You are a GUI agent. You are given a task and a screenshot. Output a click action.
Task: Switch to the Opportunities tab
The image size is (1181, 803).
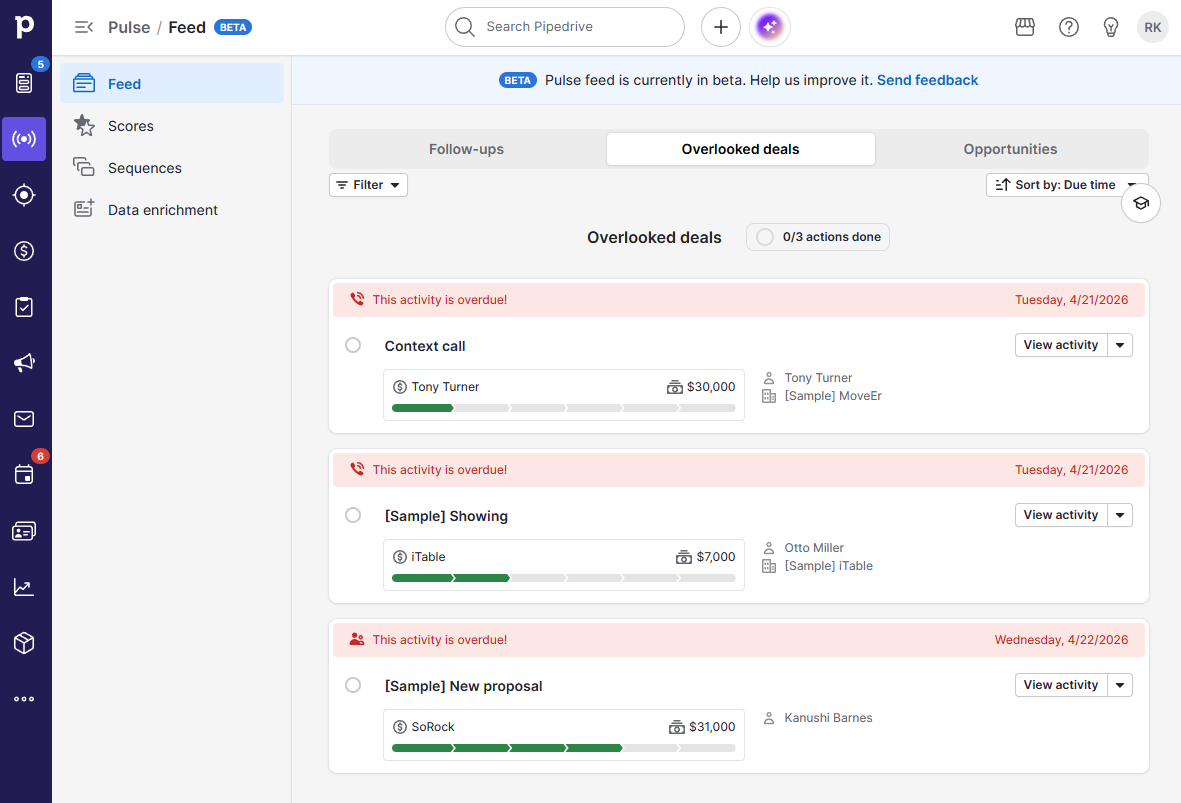coord(1010,148)
